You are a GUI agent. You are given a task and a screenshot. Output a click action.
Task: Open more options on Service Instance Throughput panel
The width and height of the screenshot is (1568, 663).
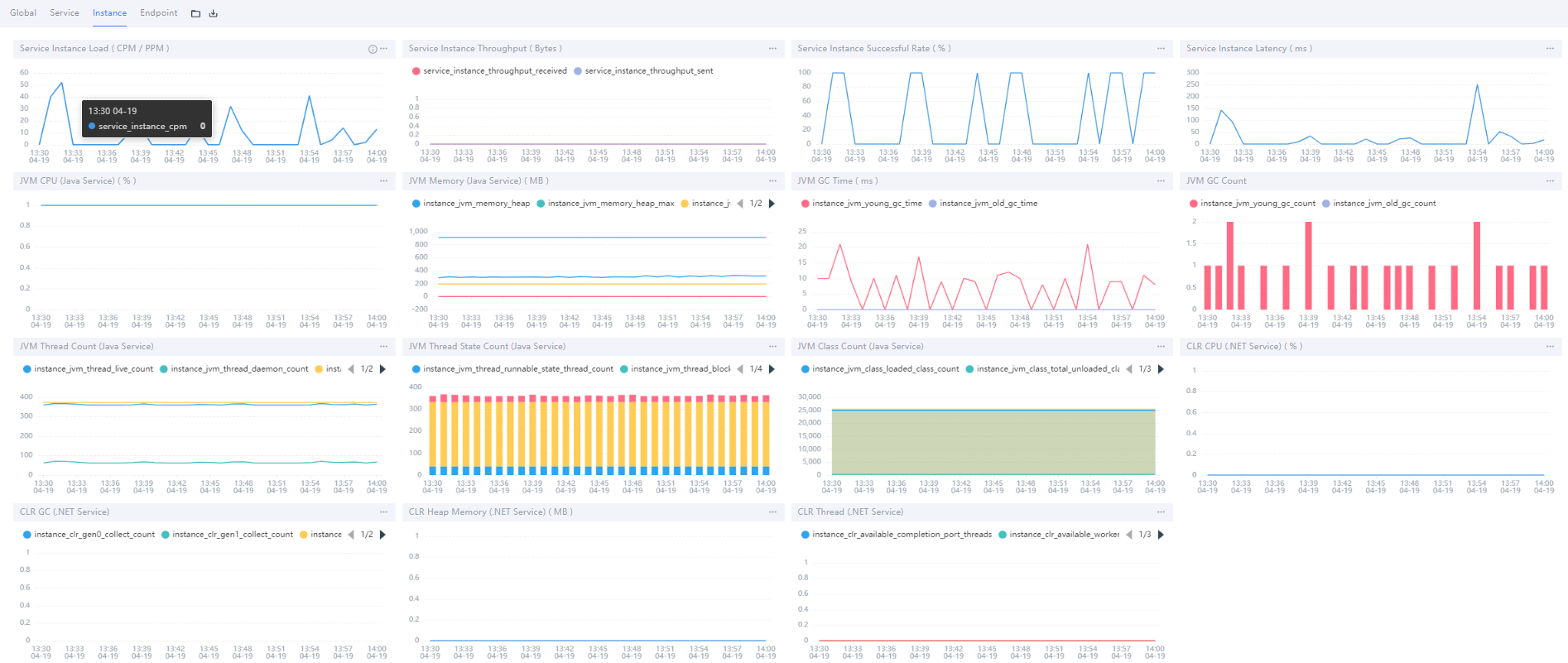(772, 49)
